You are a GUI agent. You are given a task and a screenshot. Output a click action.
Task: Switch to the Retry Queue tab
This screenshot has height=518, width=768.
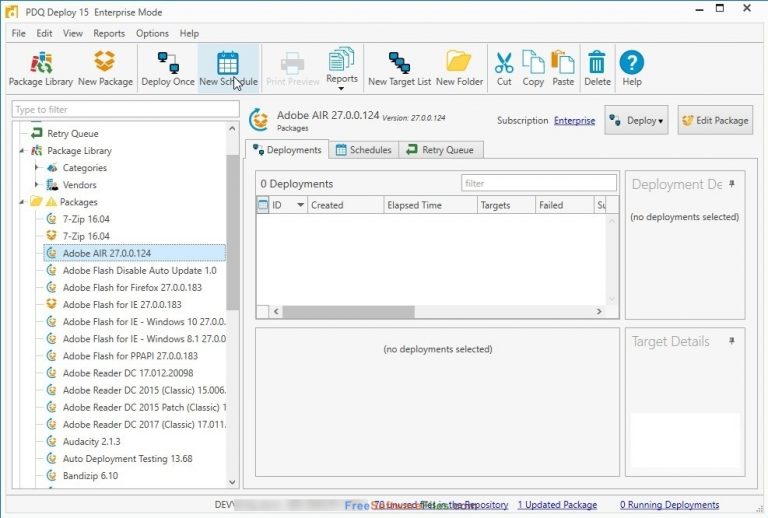tap(441, 150)
